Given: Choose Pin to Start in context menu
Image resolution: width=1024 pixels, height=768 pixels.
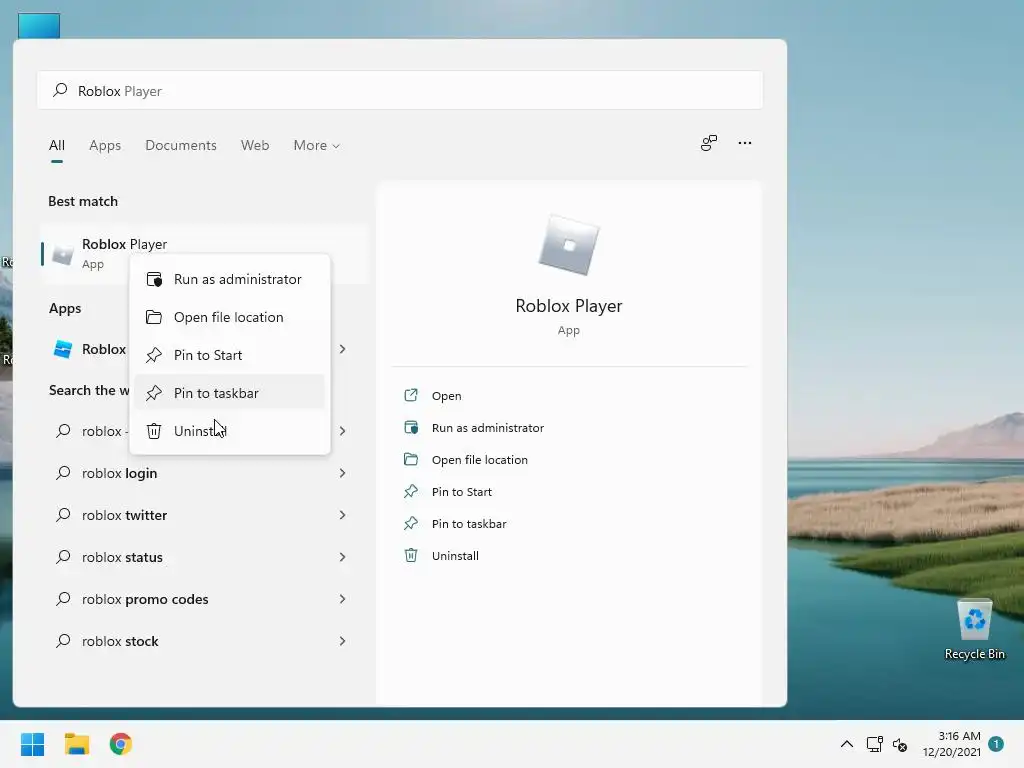Looking at the screenshot, I should [229, 355].
